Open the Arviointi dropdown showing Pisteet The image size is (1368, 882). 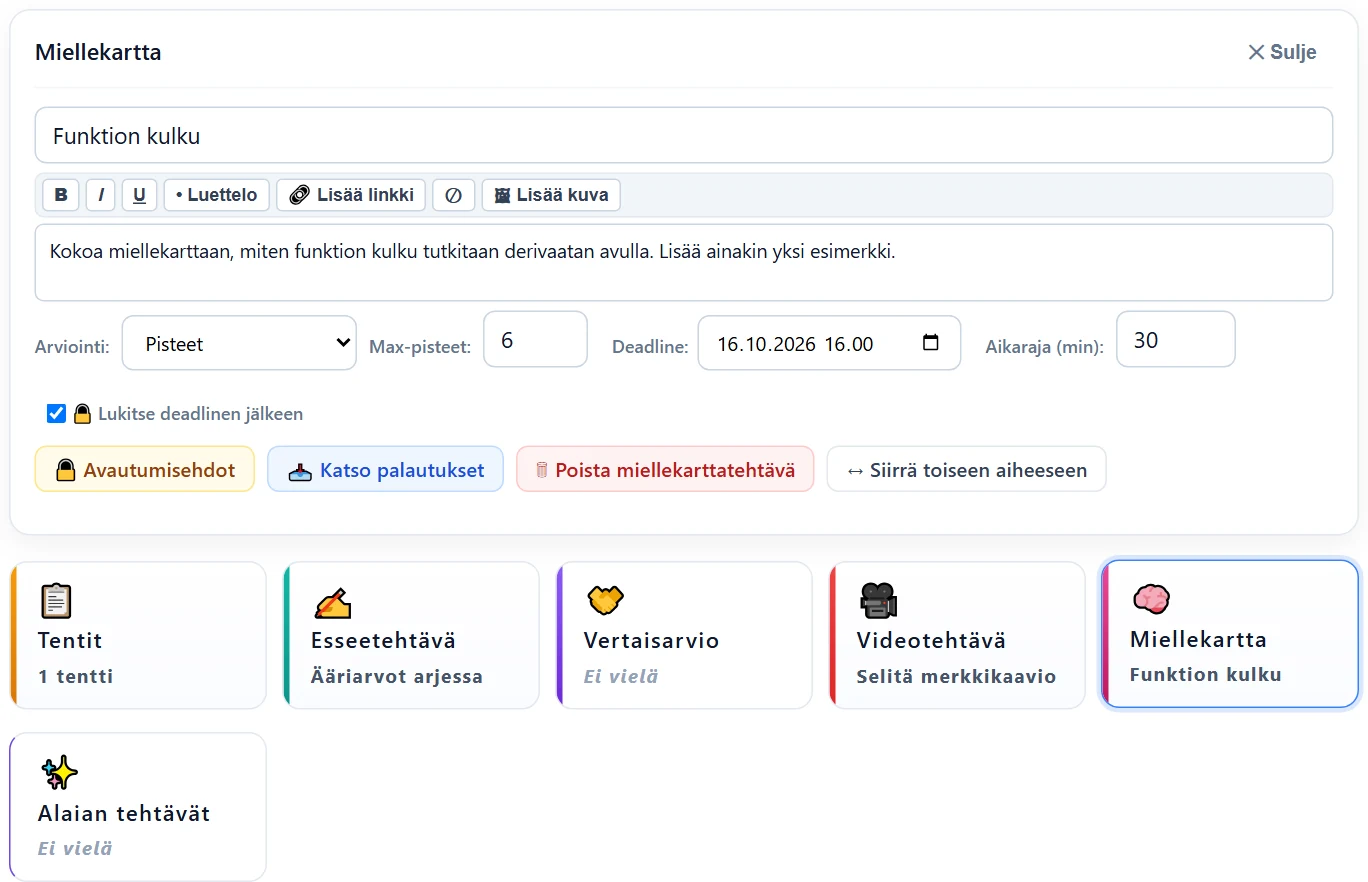(239, 343)
